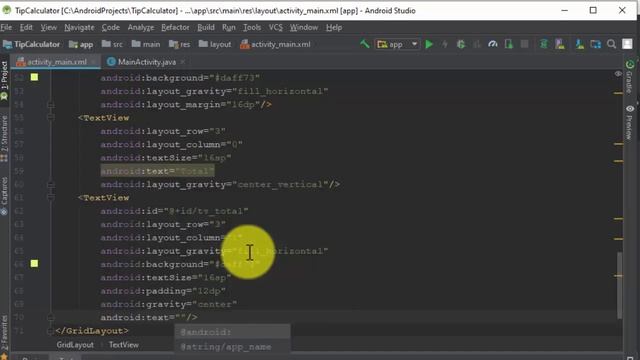Collapse the TextView tag with layout_row attribute
The image size is (640, 360).
point(51,118)
